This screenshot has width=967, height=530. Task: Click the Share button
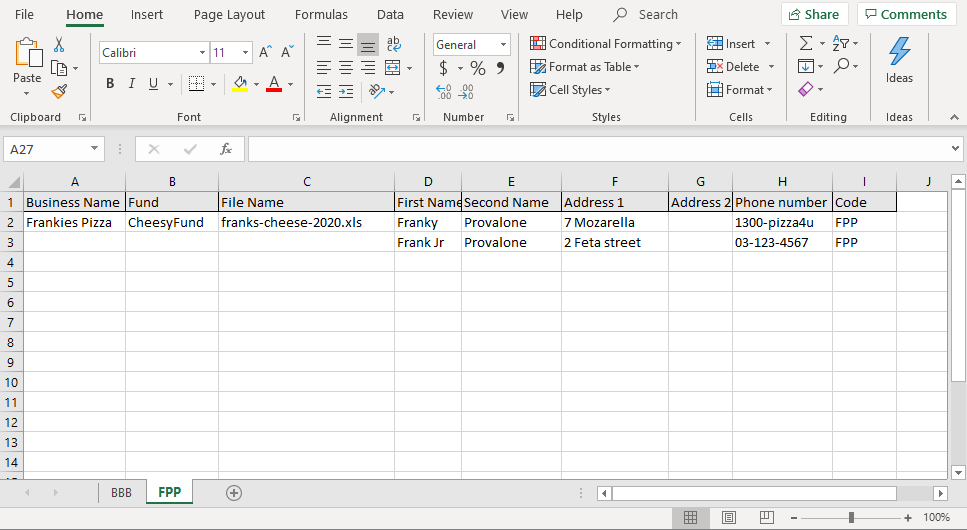pos(814,14)
